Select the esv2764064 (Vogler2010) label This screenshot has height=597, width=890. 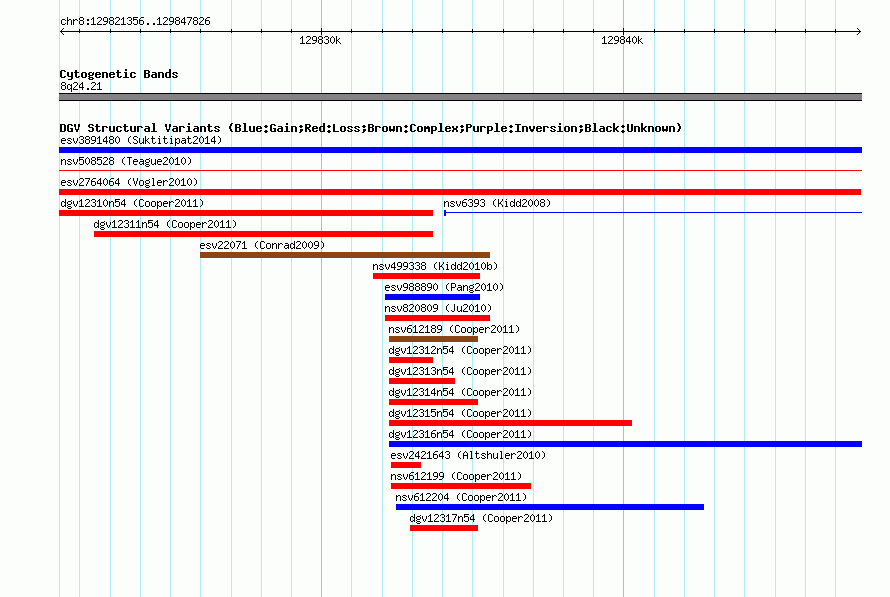point(129,182)
